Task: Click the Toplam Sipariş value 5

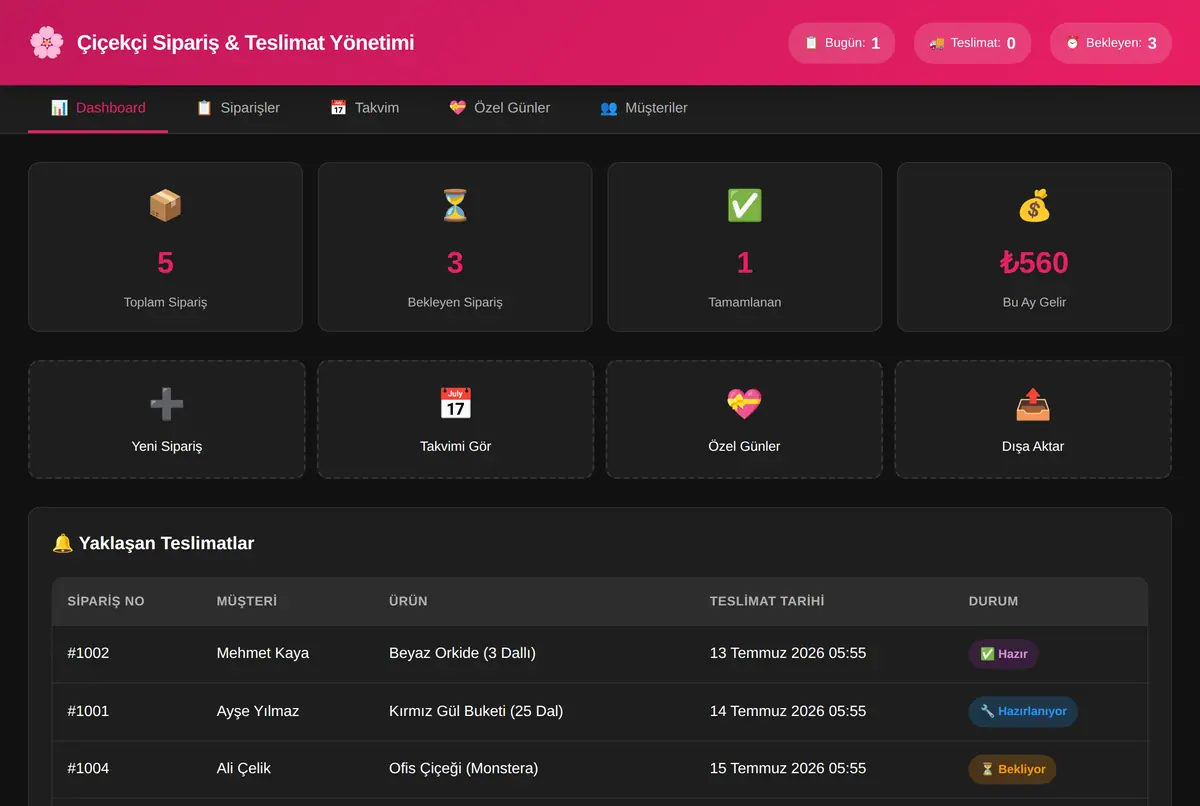Action: tap(165, 262)
